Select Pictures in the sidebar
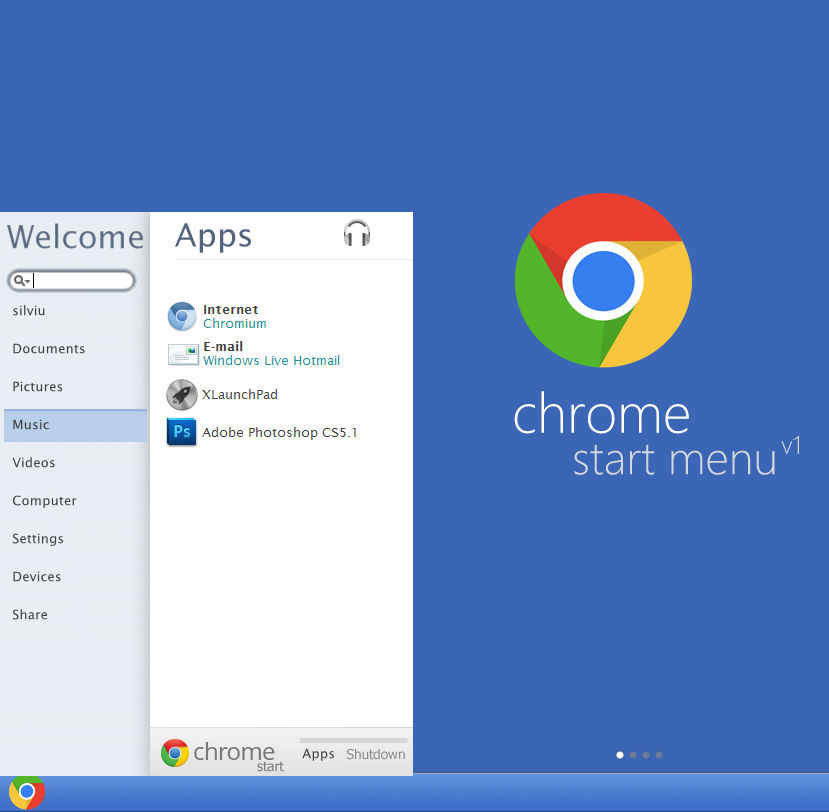Screen dimensions: 829x812 [x=37, y=386]
